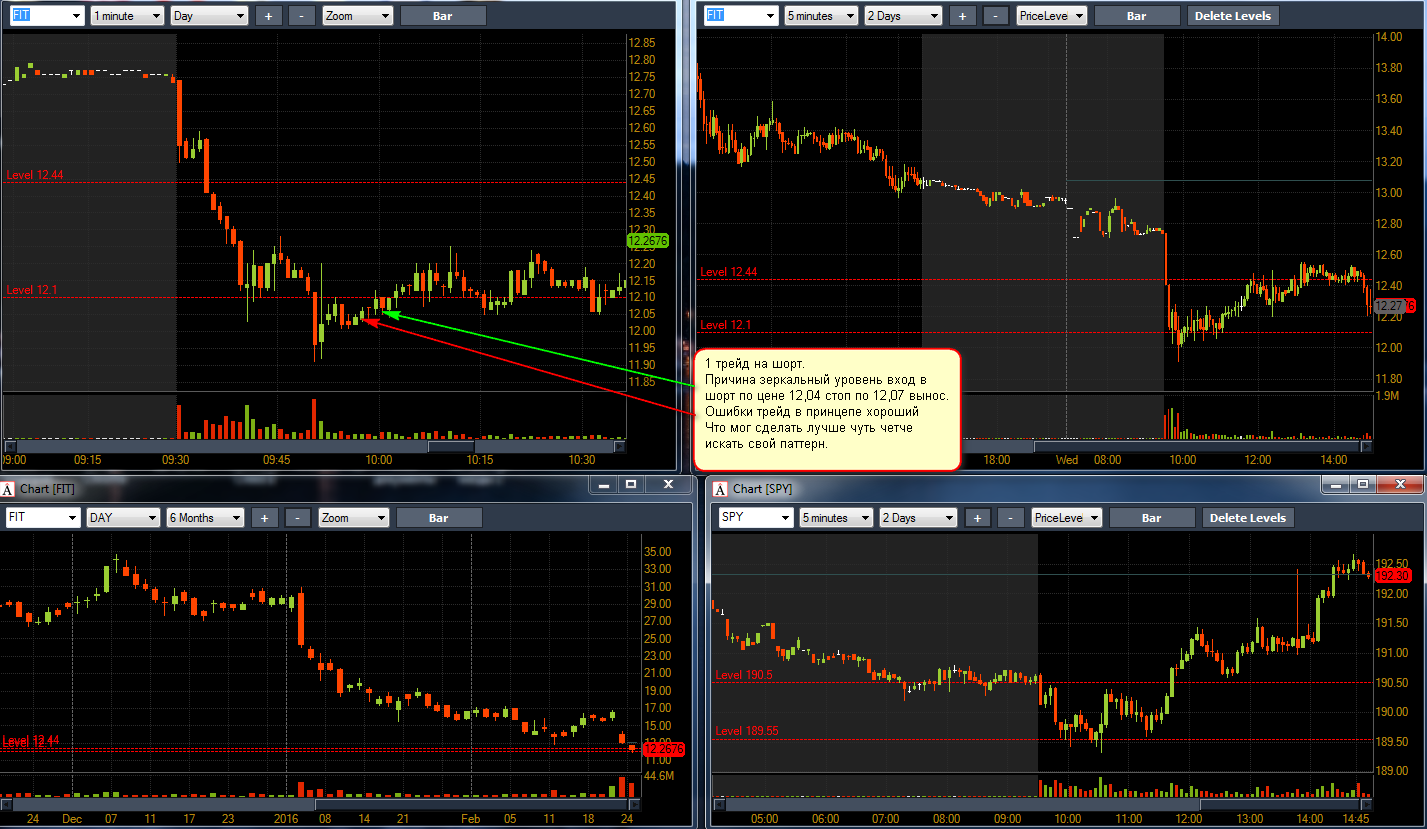
Task: Click the app icon in the Chart [FIT] title bar
Action: point(9,489)
